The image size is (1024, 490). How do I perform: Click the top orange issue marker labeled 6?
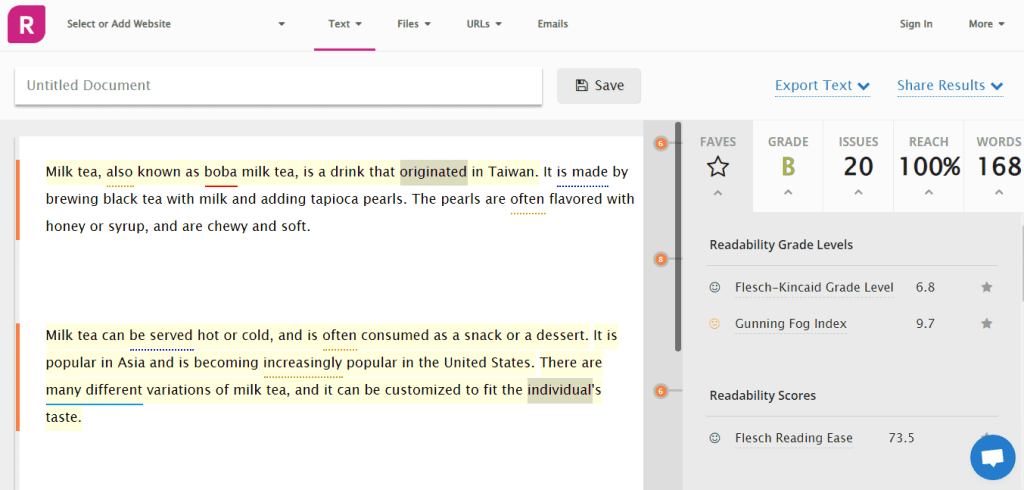coord(660,144)
